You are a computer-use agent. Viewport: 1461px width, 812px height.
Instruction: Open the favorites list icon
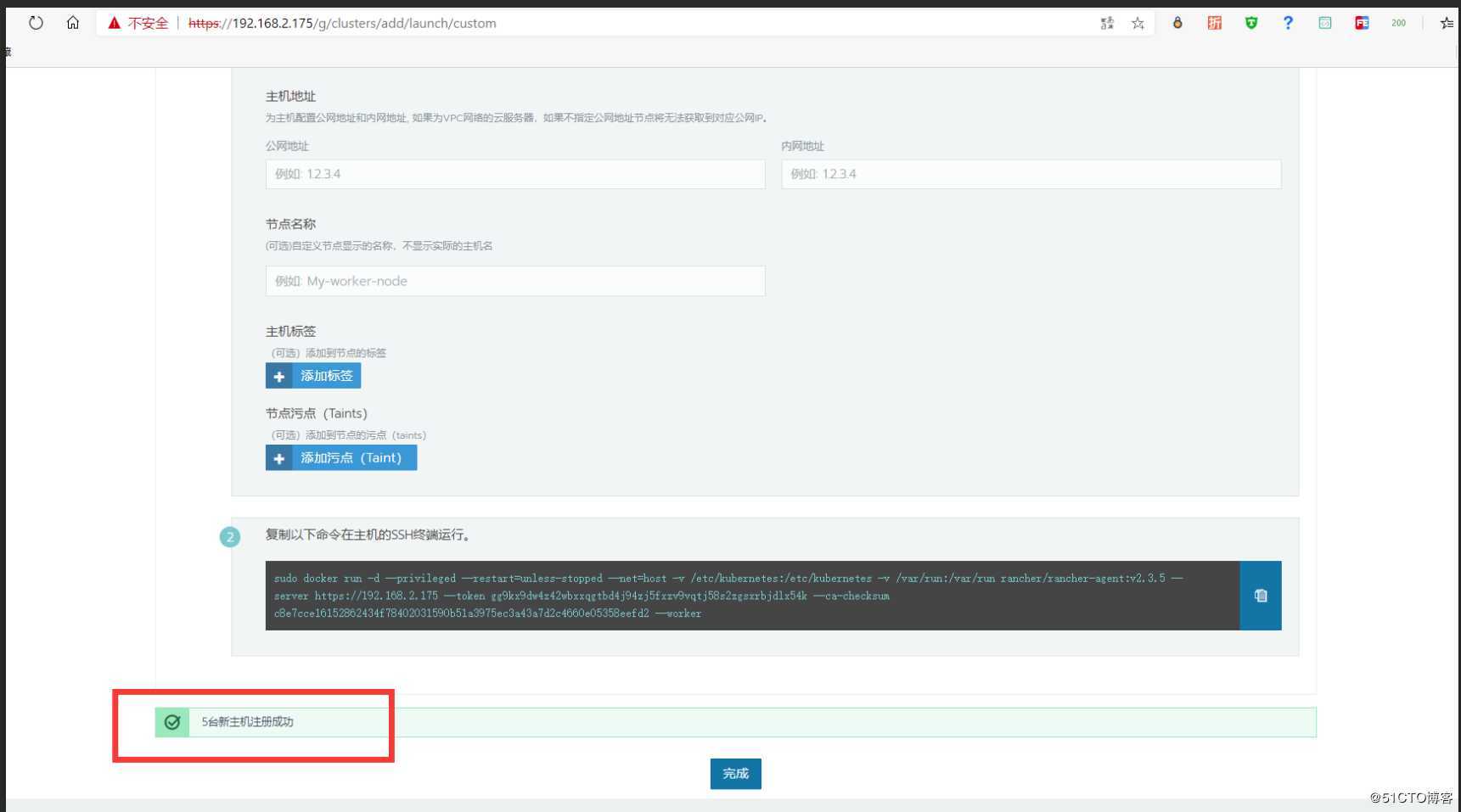(x=1447, y=23)
